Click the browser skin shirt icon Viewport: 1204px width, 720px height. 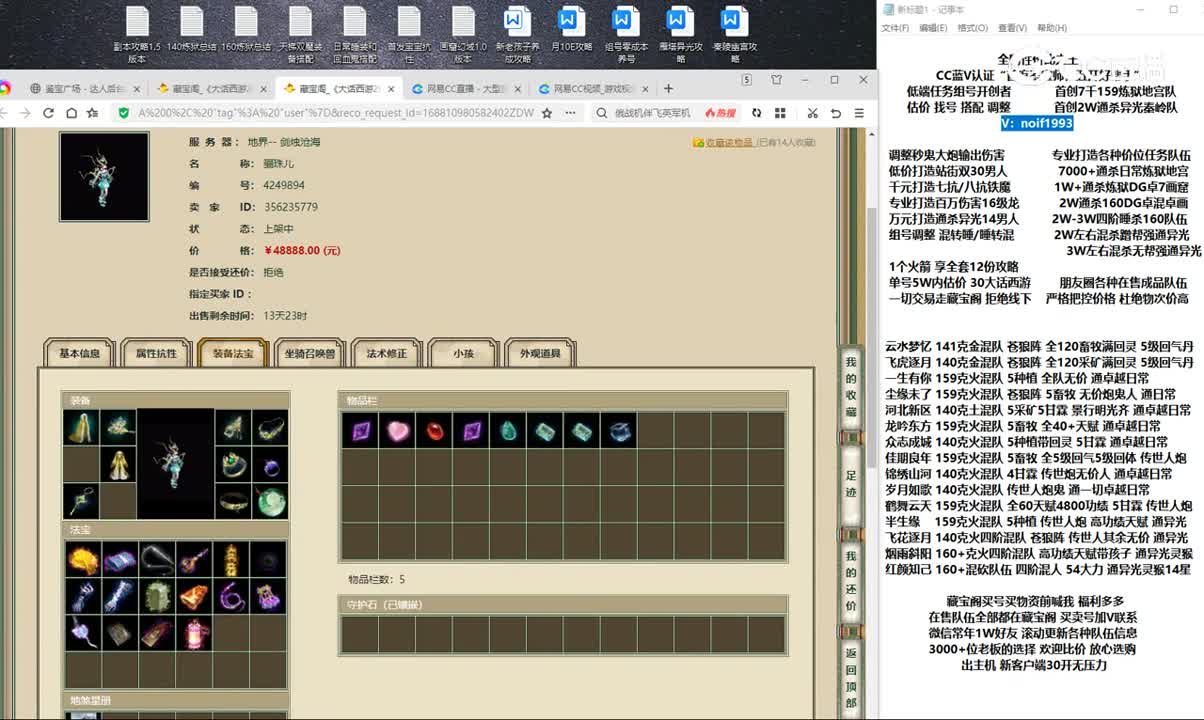point(777,80)
